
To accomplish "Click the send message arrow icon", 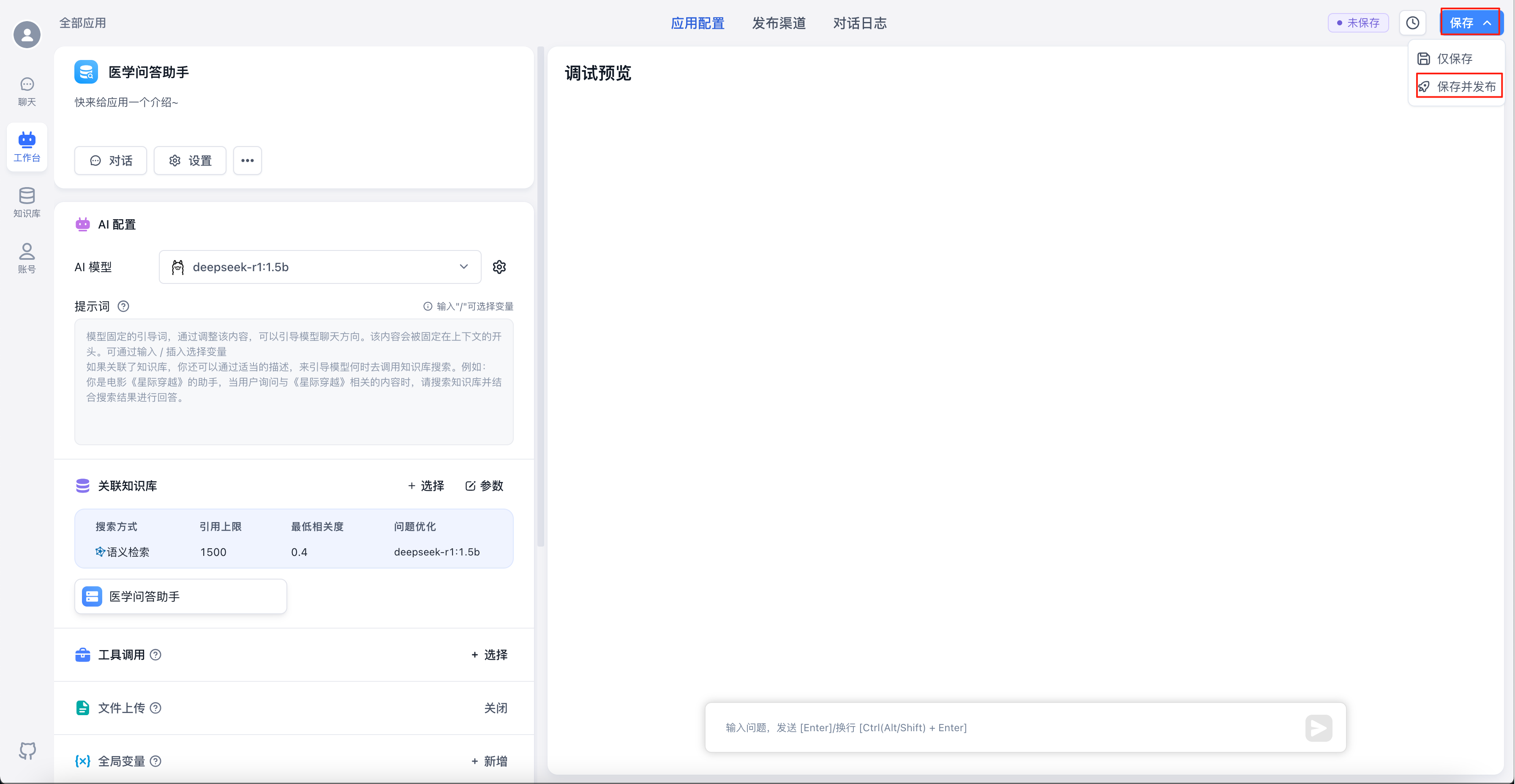I will [1319, 727].
